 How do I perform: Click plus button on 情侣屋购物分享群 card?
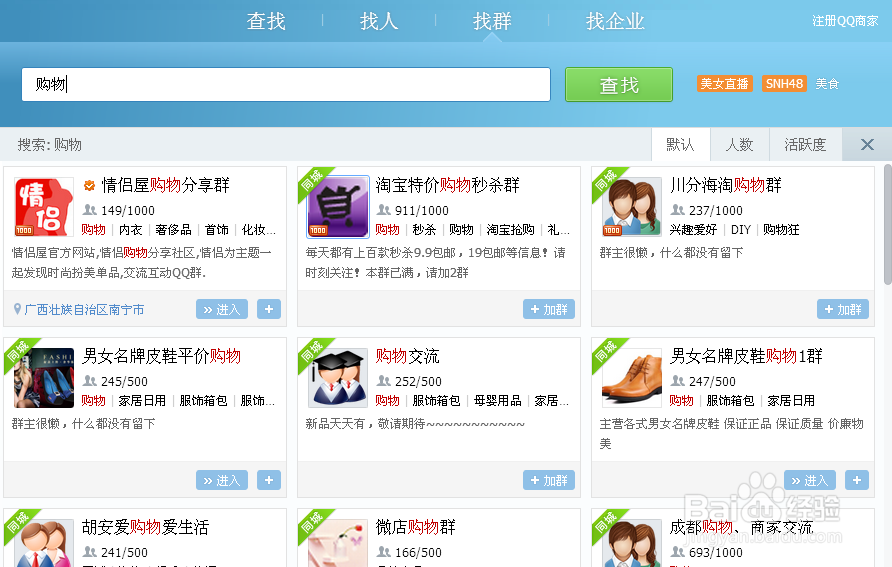(269, 309)
